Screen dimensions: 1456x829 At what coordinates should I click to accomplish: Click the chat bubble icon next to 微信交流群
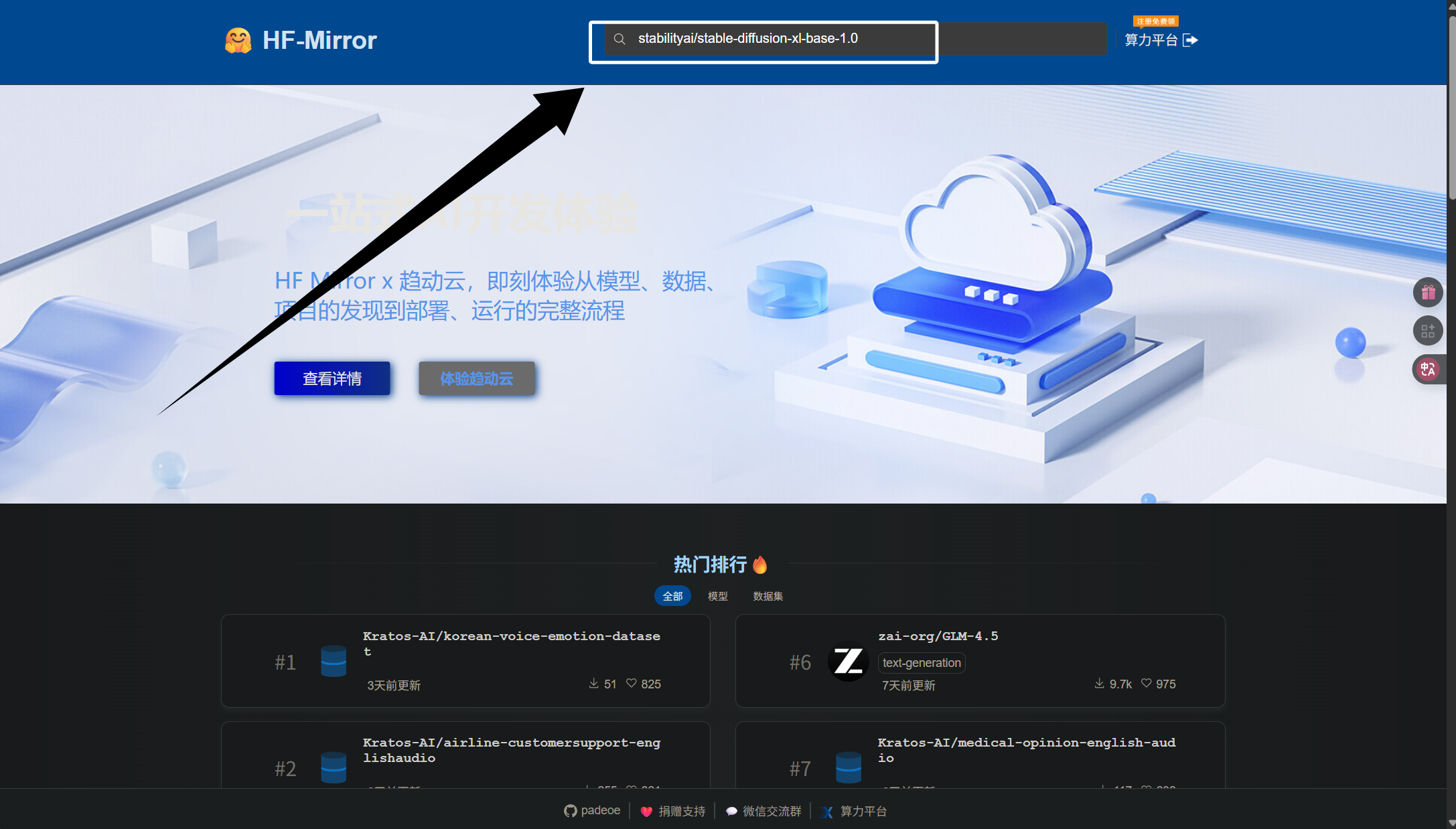[x=731, y=812]
